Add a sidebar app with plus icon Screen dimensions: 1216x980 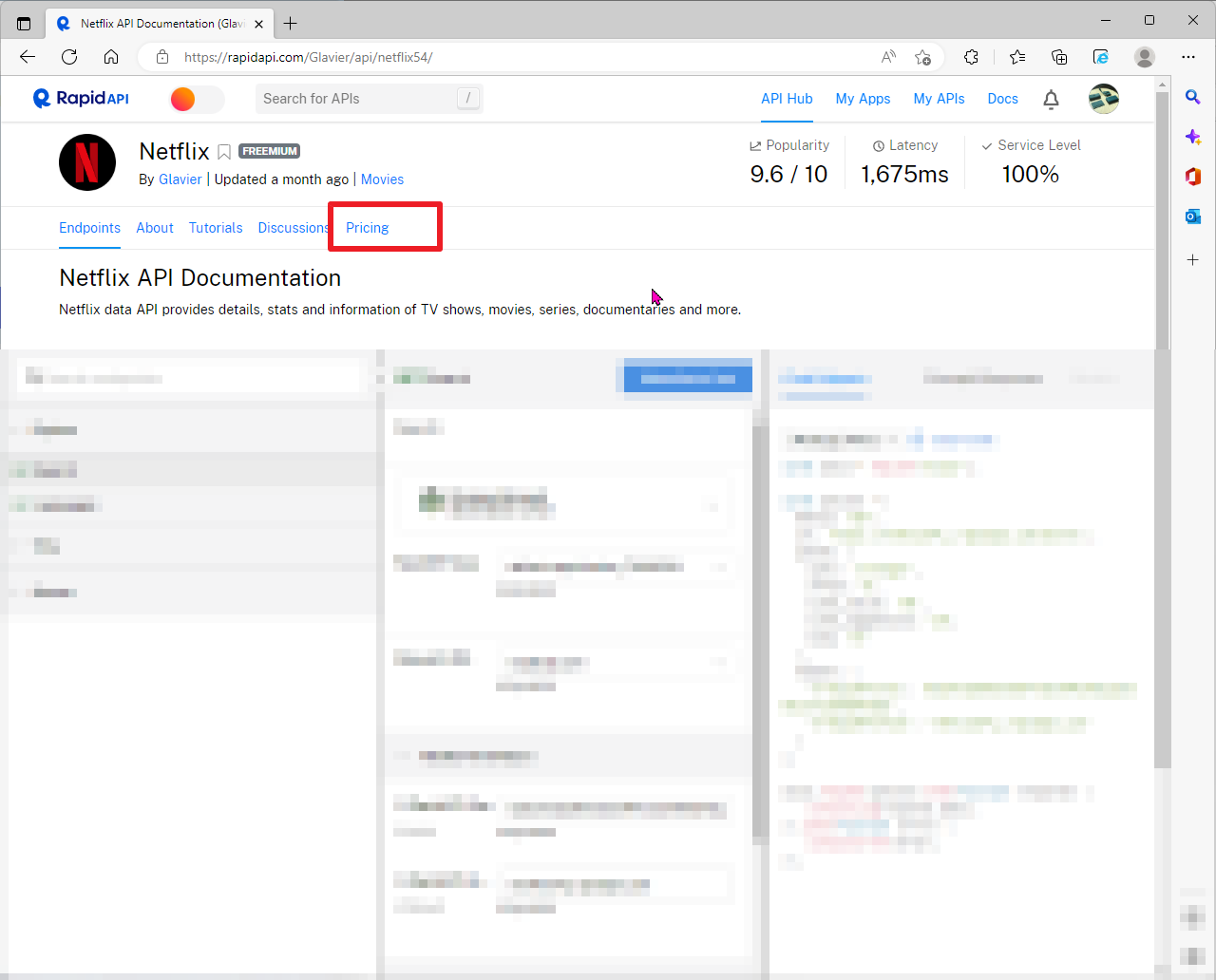1193,259
